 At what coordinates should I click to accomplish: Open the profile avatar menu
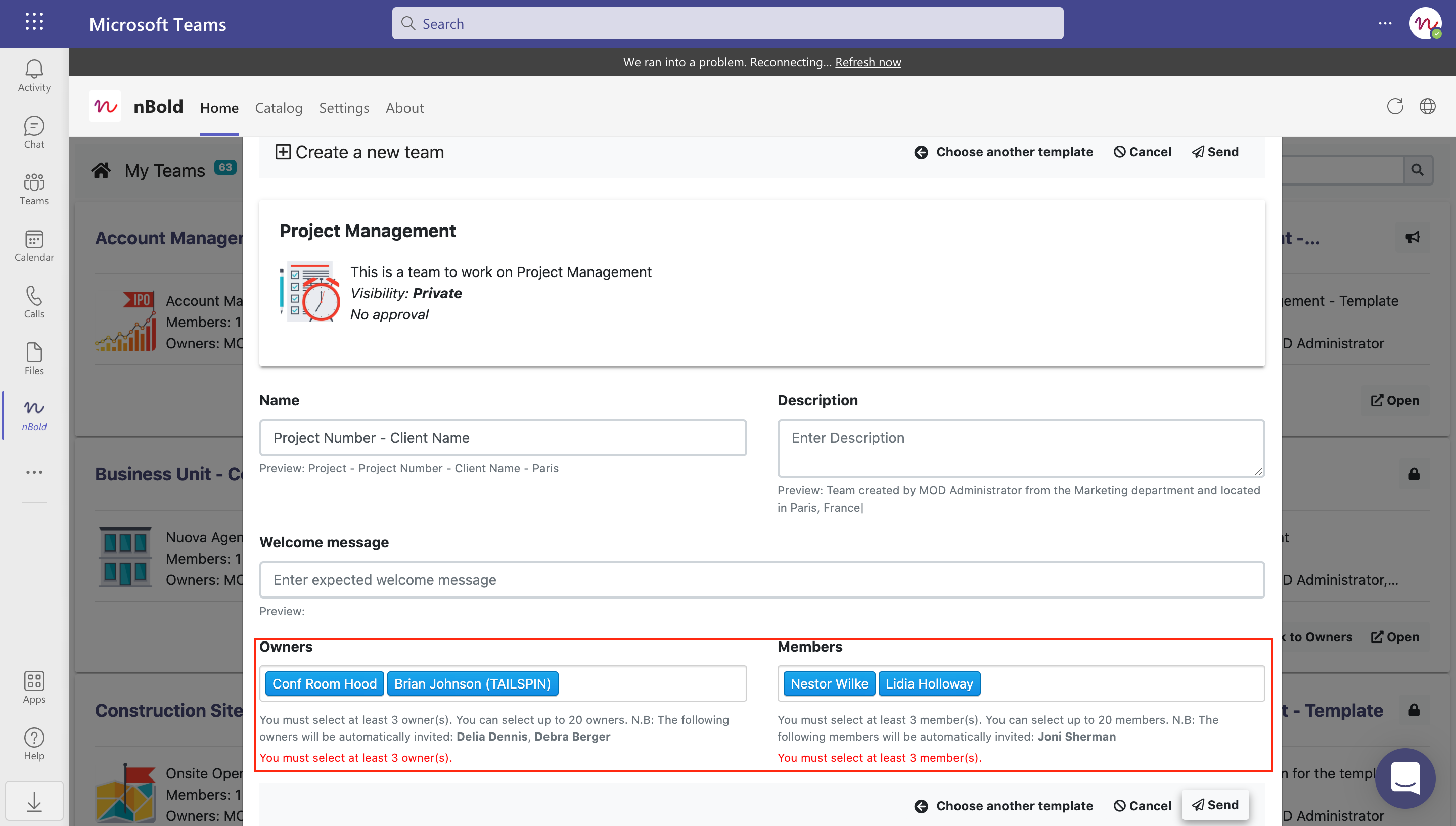[1425, 24]
